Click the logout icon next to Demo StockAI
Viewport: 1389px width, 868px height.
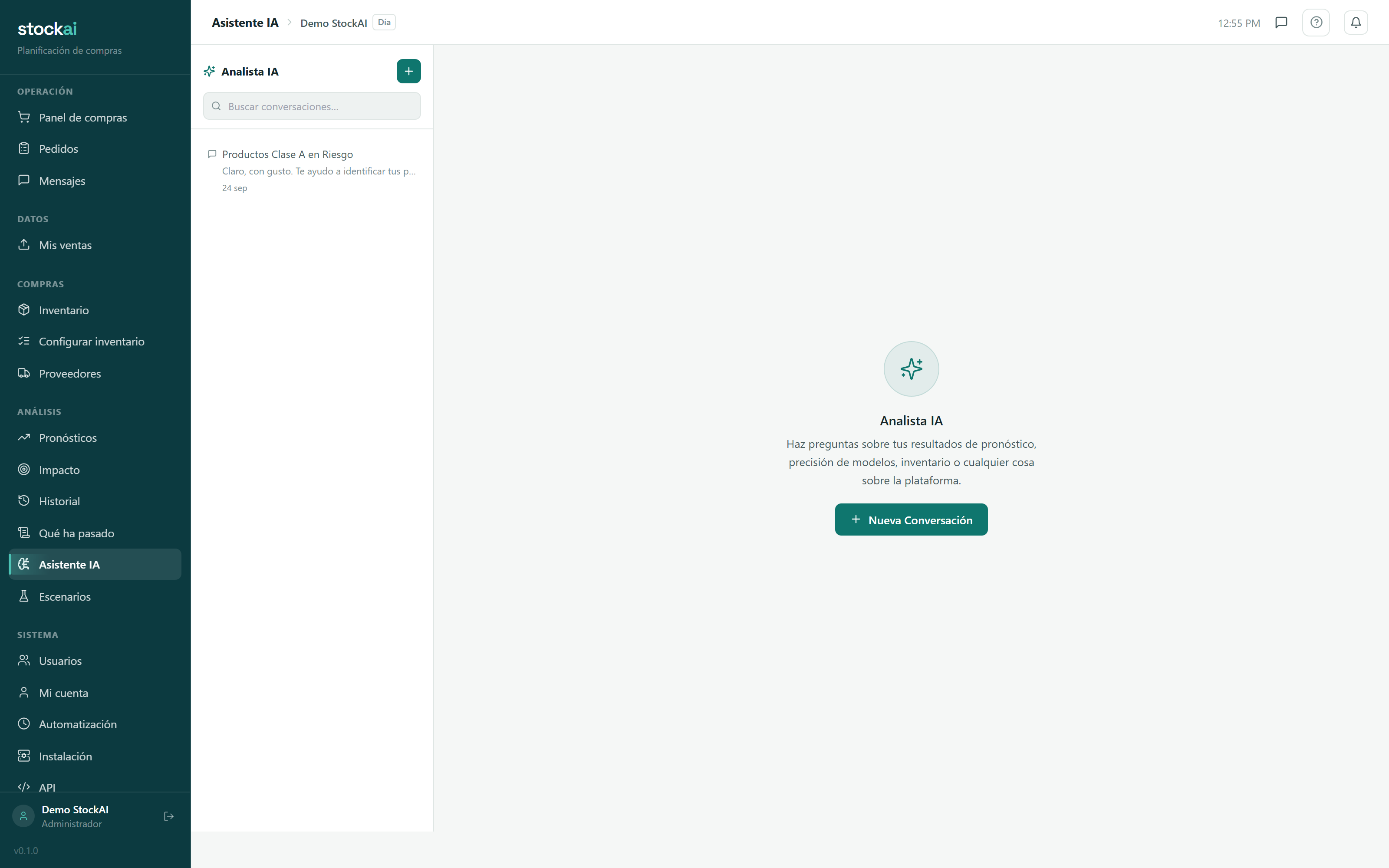click(169, 816)
